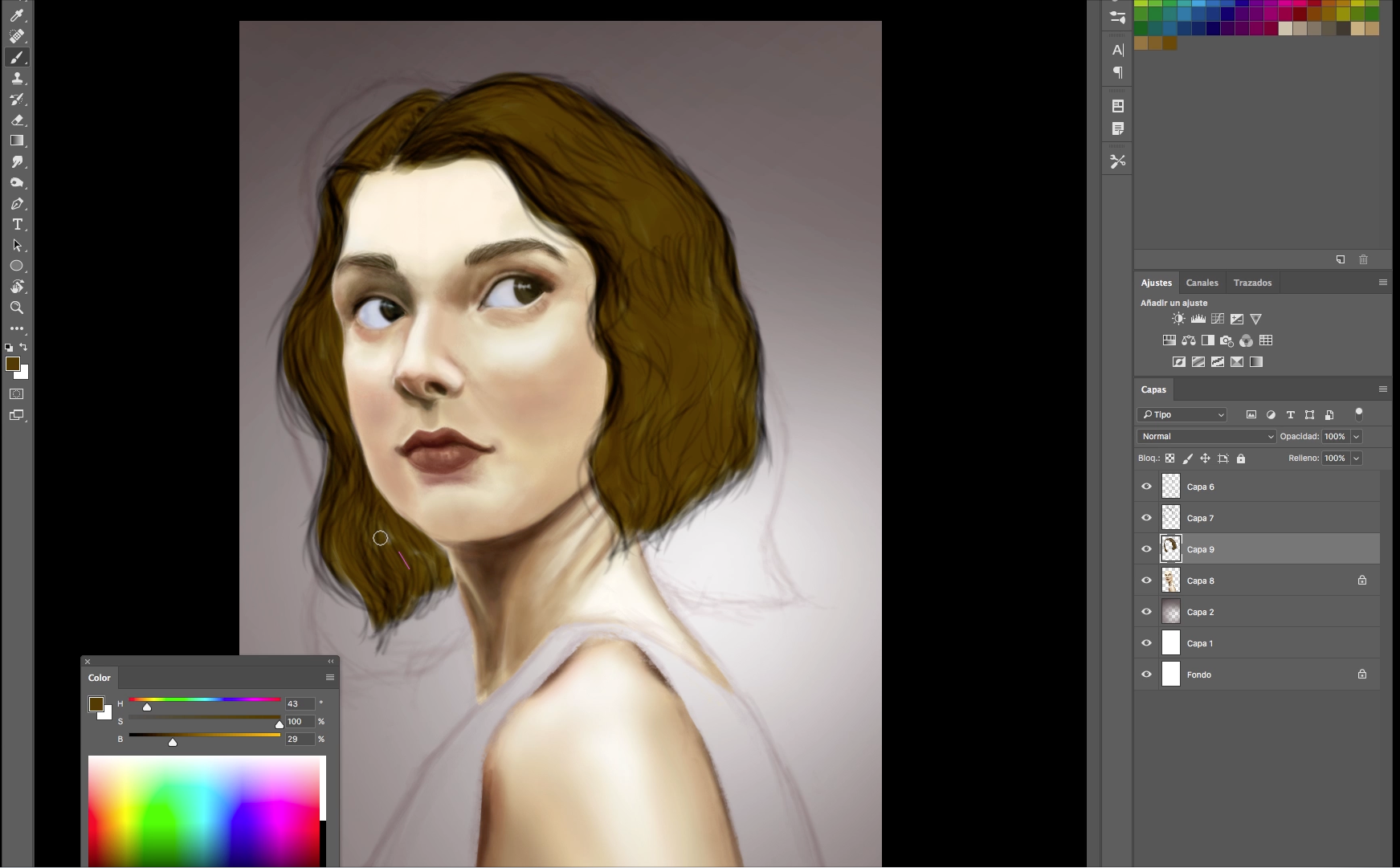Switch to the Trazados tab
Image resolution: width=1400 pixels, height=868 pixels.
[1252, 283]
